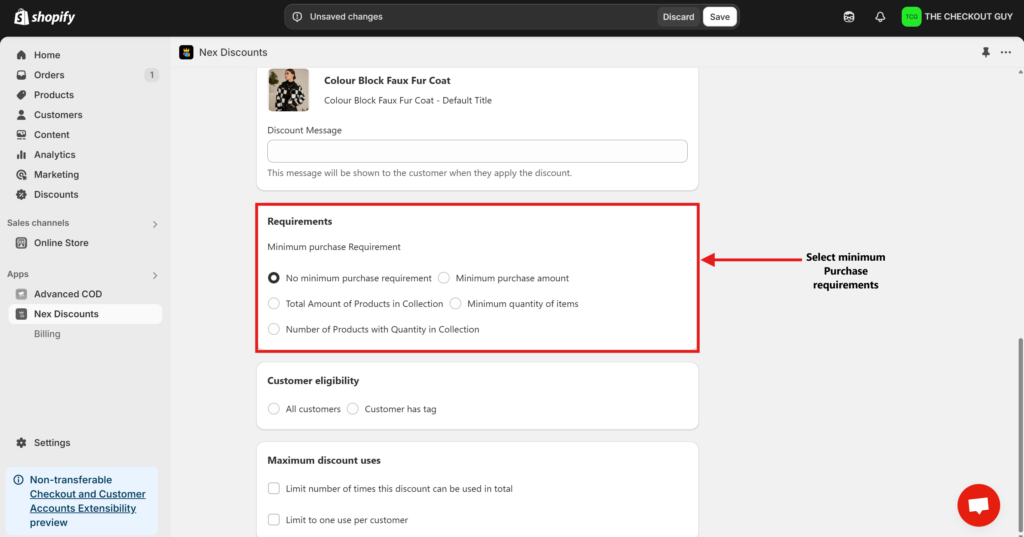
Task: Click the Nex Discounts header crown icon
Action: click(x=186, y=52)
